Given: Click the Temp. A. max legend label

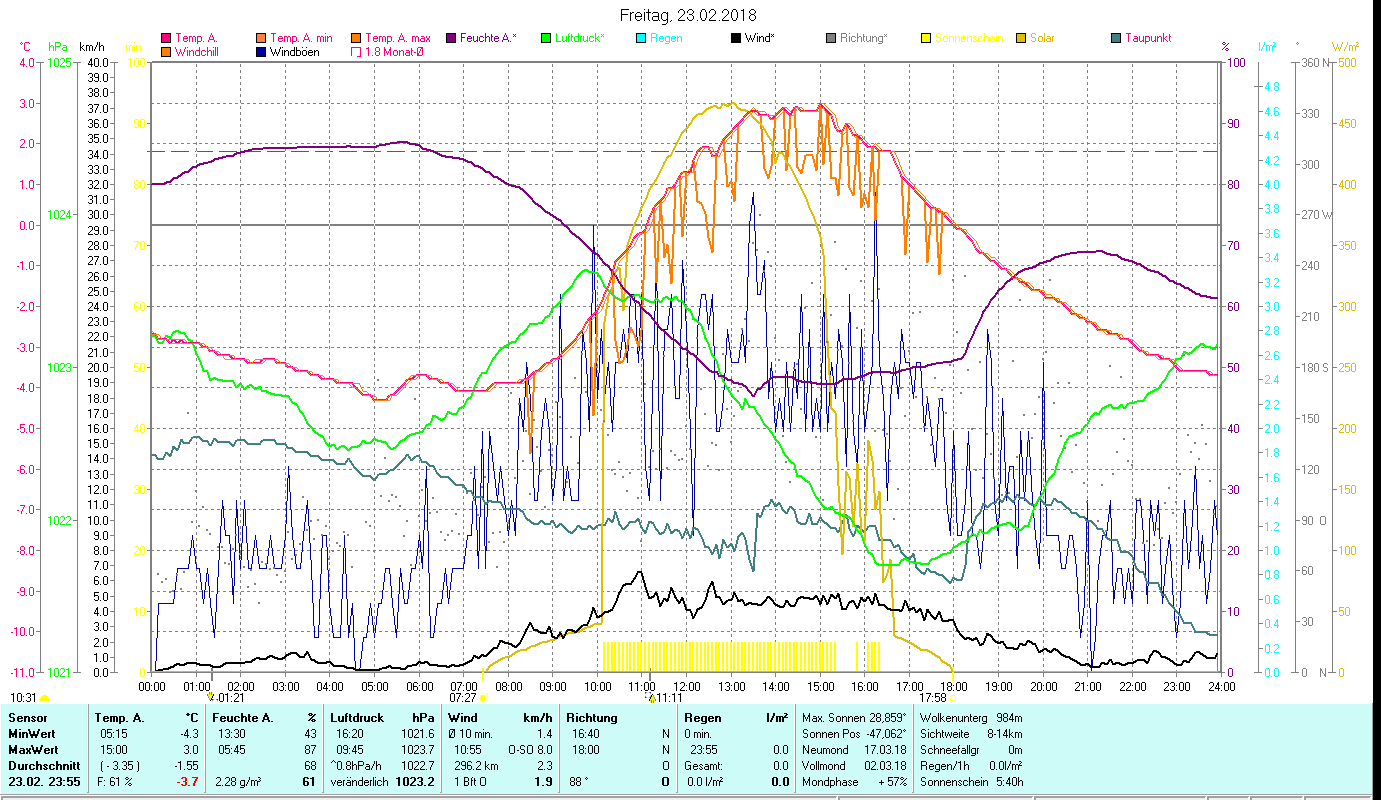Looking at the screenshot, I should pos(397,39).
